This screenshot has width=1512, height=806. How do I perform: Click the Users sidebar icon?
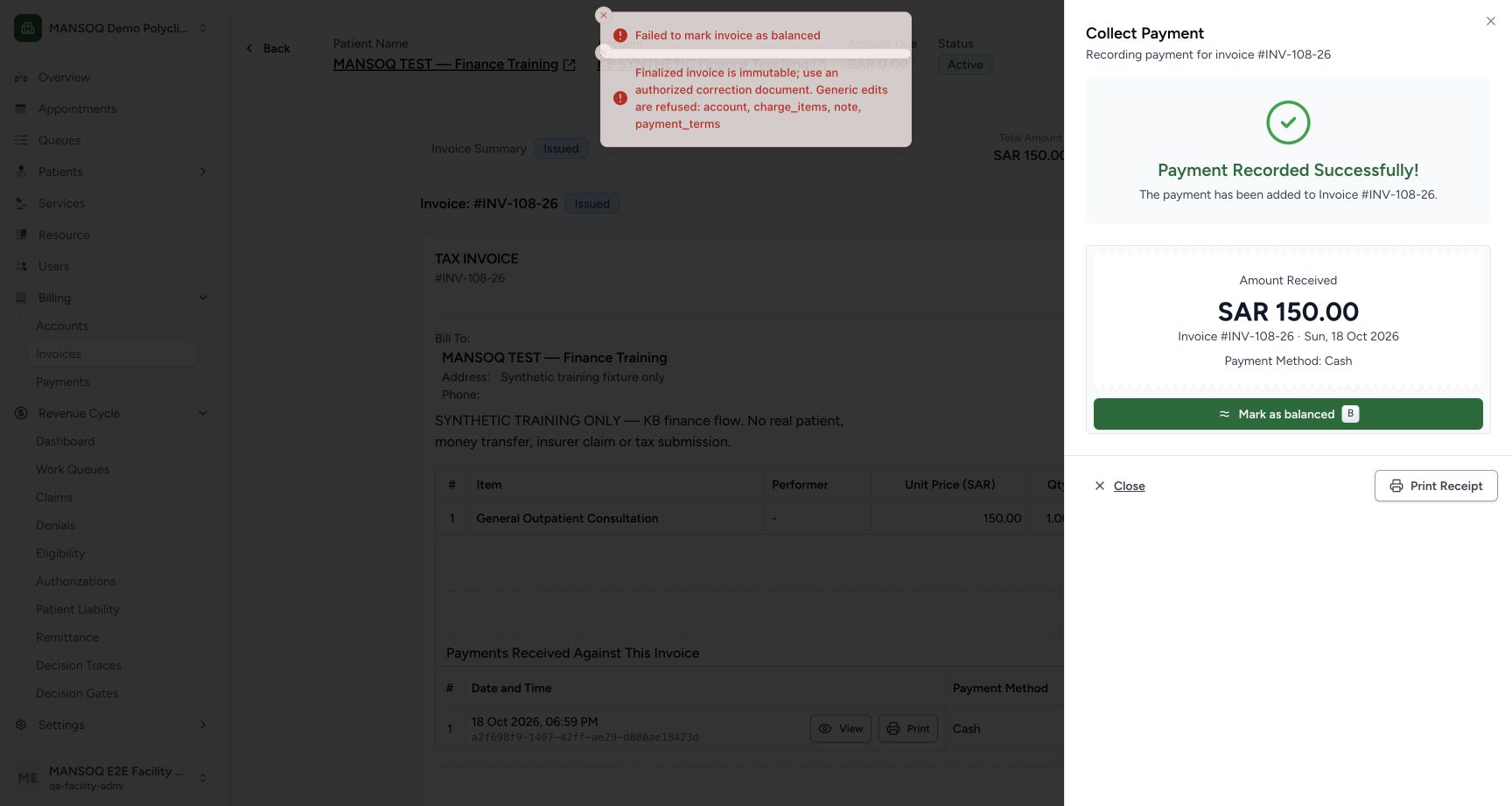(21, 266)
